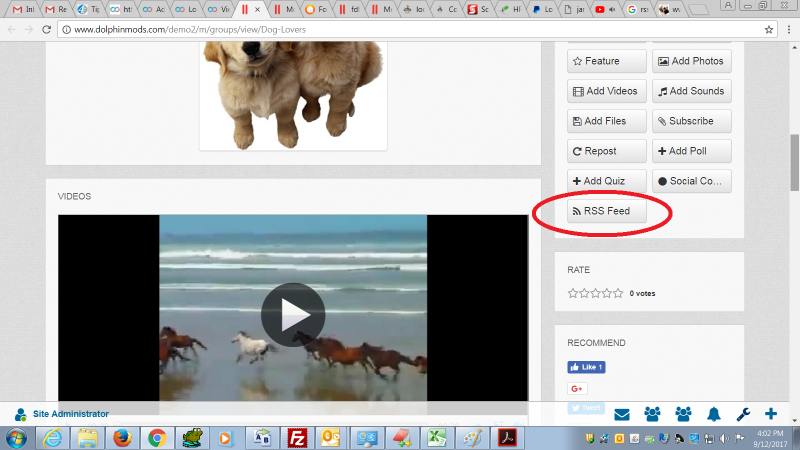This screenshot has height=450, width=800.
Task: Click the Add Sounds button
Action: click(691, 91)
